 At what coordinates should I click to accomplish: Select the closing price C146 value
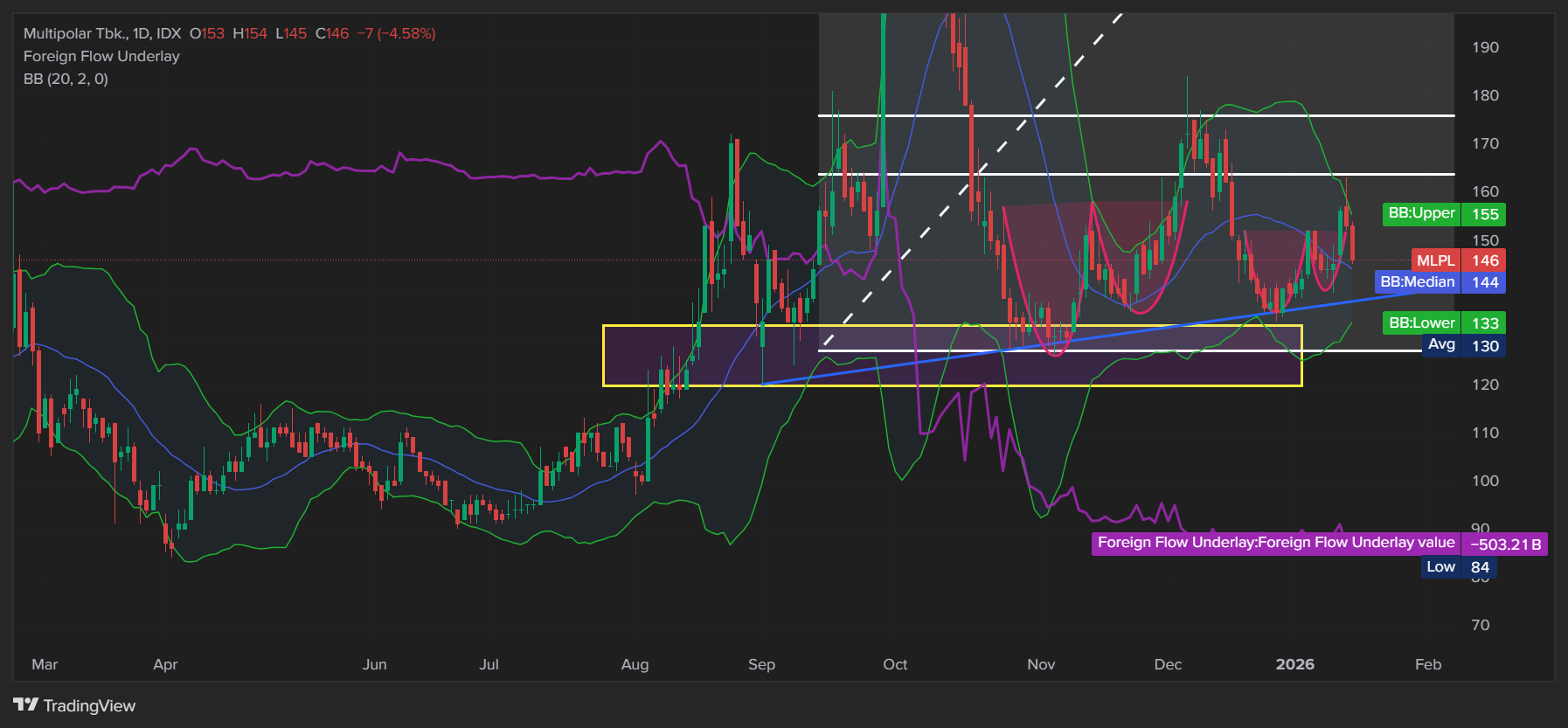(332, 33)
